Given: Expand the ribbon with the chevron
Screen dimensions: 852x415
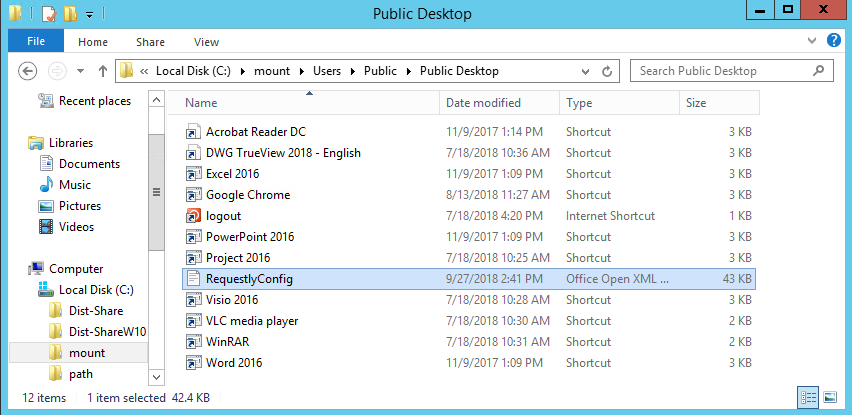Looking at the screenshot, I should (812, 41).
